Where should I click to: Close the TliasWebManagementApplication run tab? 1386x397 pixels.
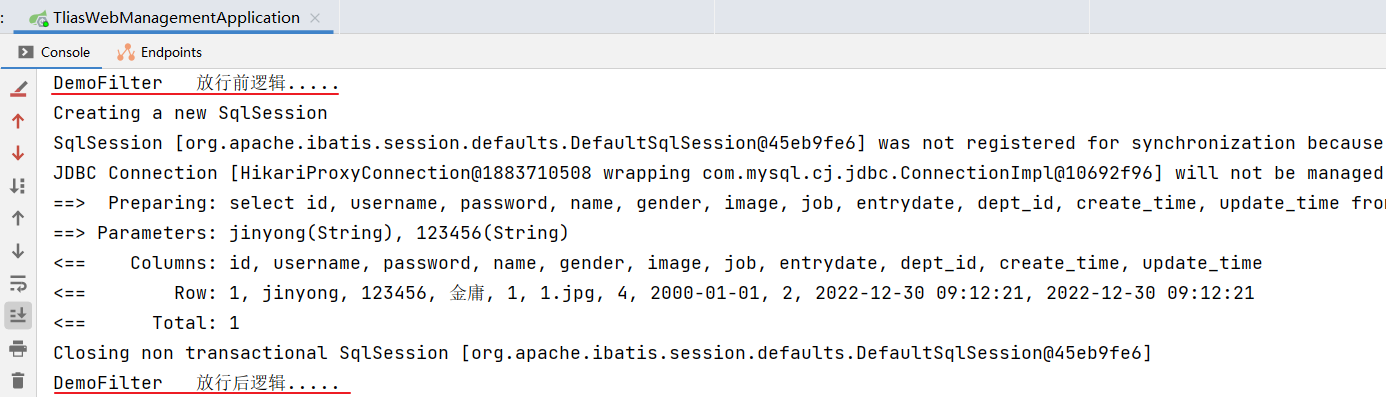pyautogui.click(x=315, y=18)
